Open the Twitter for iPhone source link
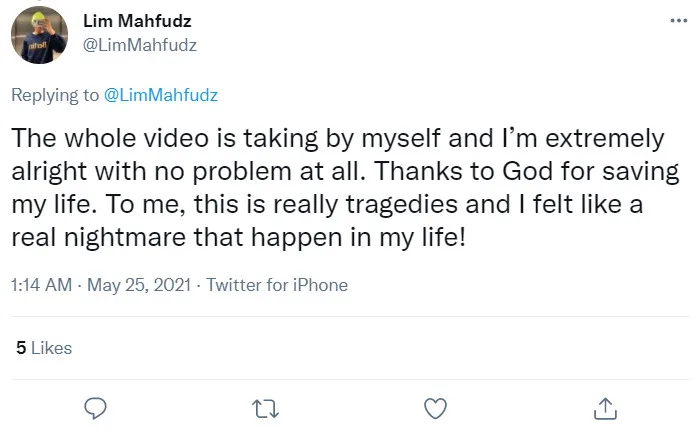696x432 pixels. point(276,285)
